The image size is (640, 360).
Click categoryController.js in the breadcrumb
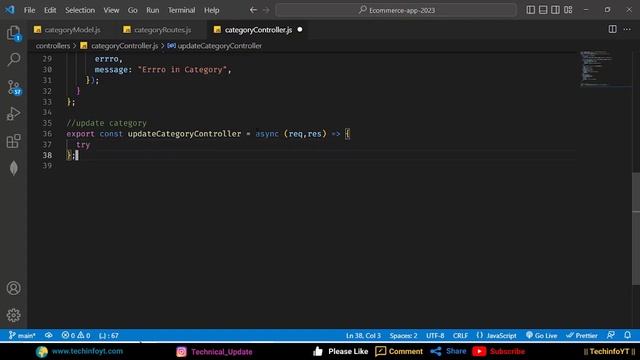click(x=124, y=46)
